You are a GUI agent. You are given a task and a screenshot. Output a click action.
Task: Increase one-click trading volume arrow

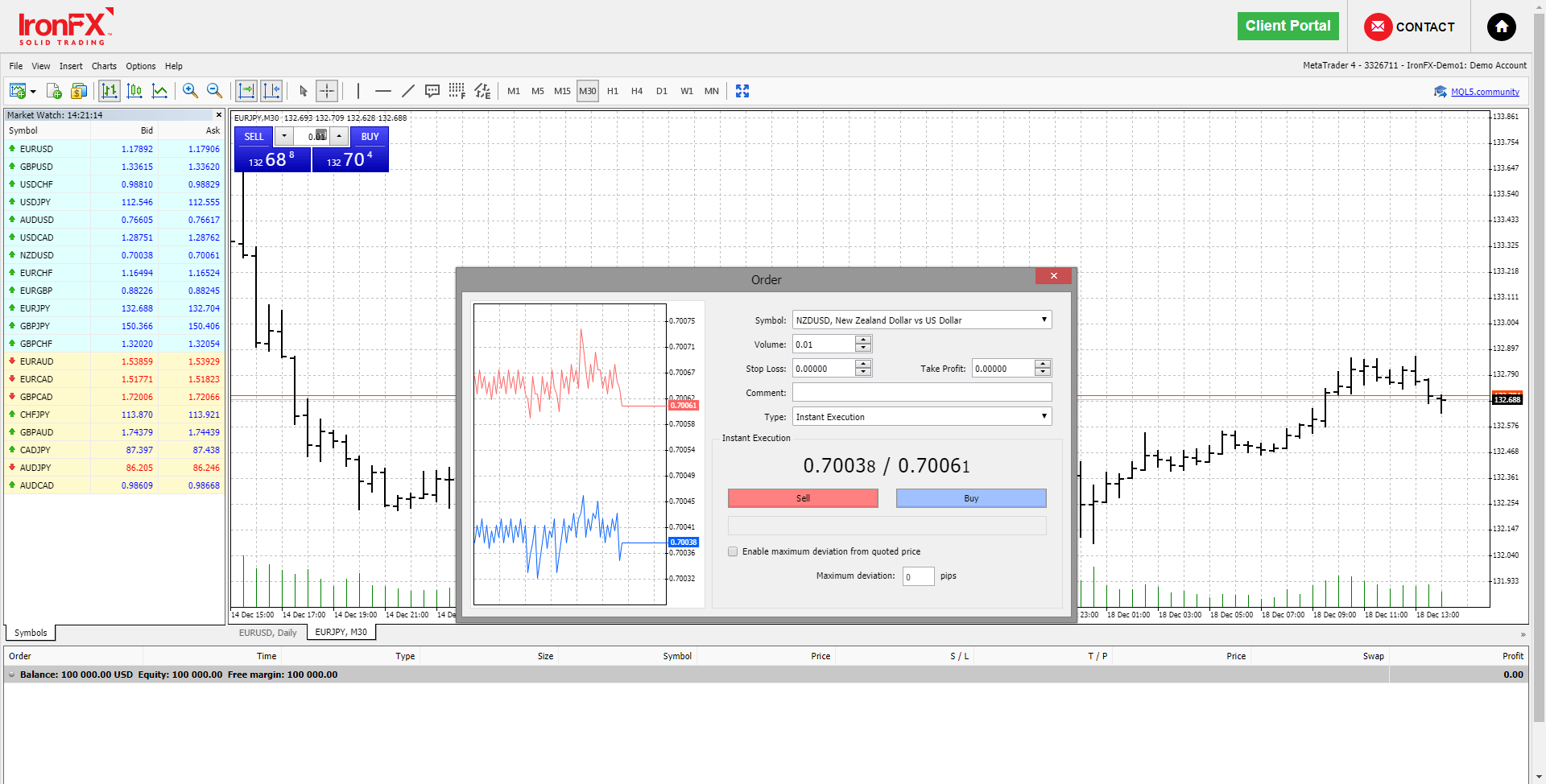[x=339, y=136]
